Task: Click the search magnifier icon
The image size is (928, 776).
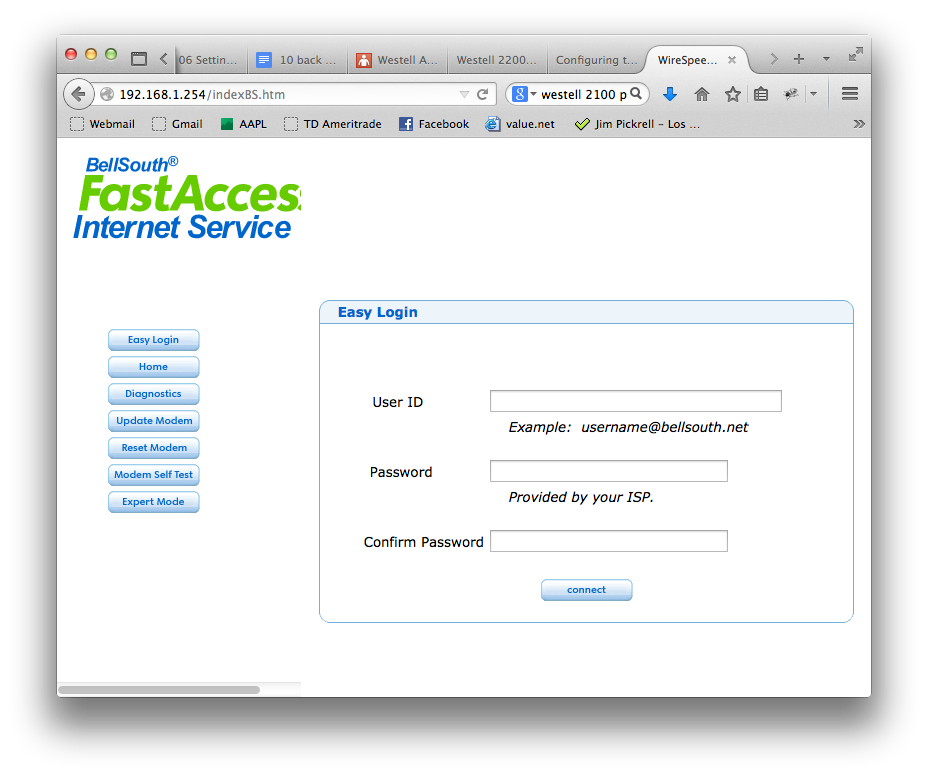Action: tap(636, 94)
